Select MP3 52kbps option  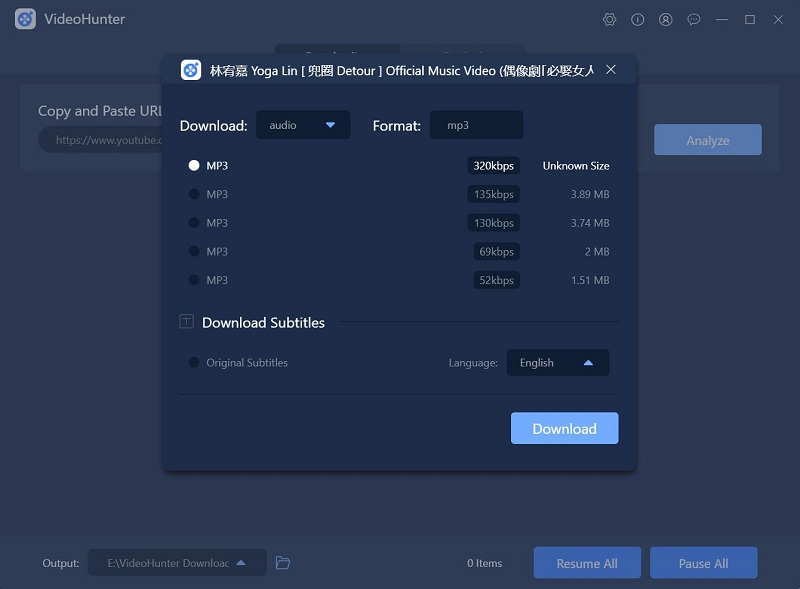[194, 280]
